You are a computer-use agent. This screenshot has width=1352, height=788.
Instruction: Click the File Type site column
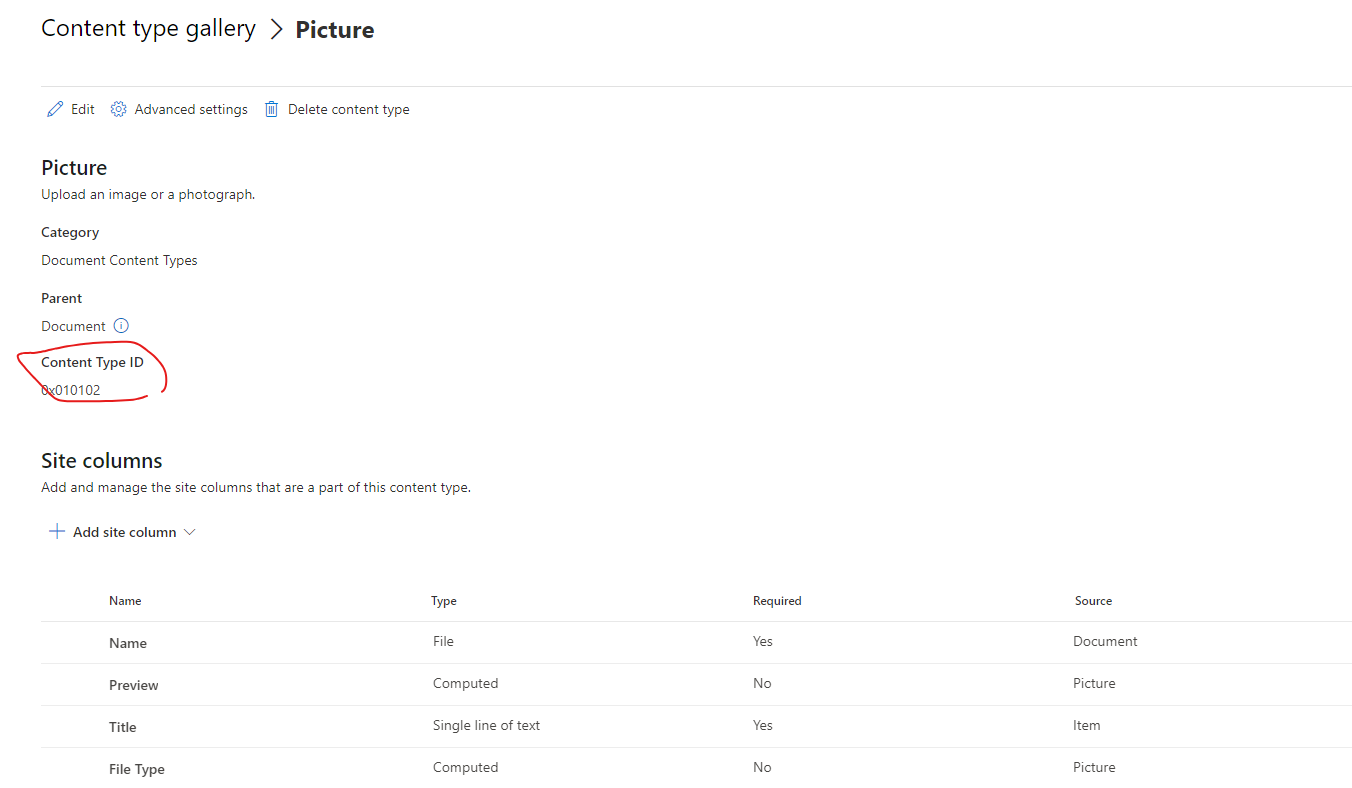(x=136, y=768)
